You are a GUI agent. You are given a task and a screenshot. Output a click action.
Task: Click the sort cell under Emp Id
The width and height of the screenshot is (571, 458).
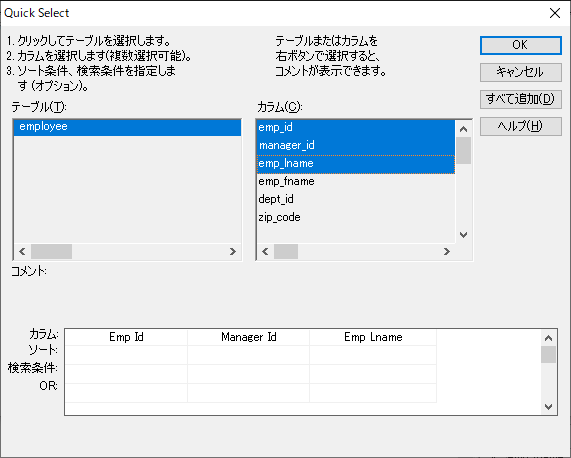tap(126, 355)
